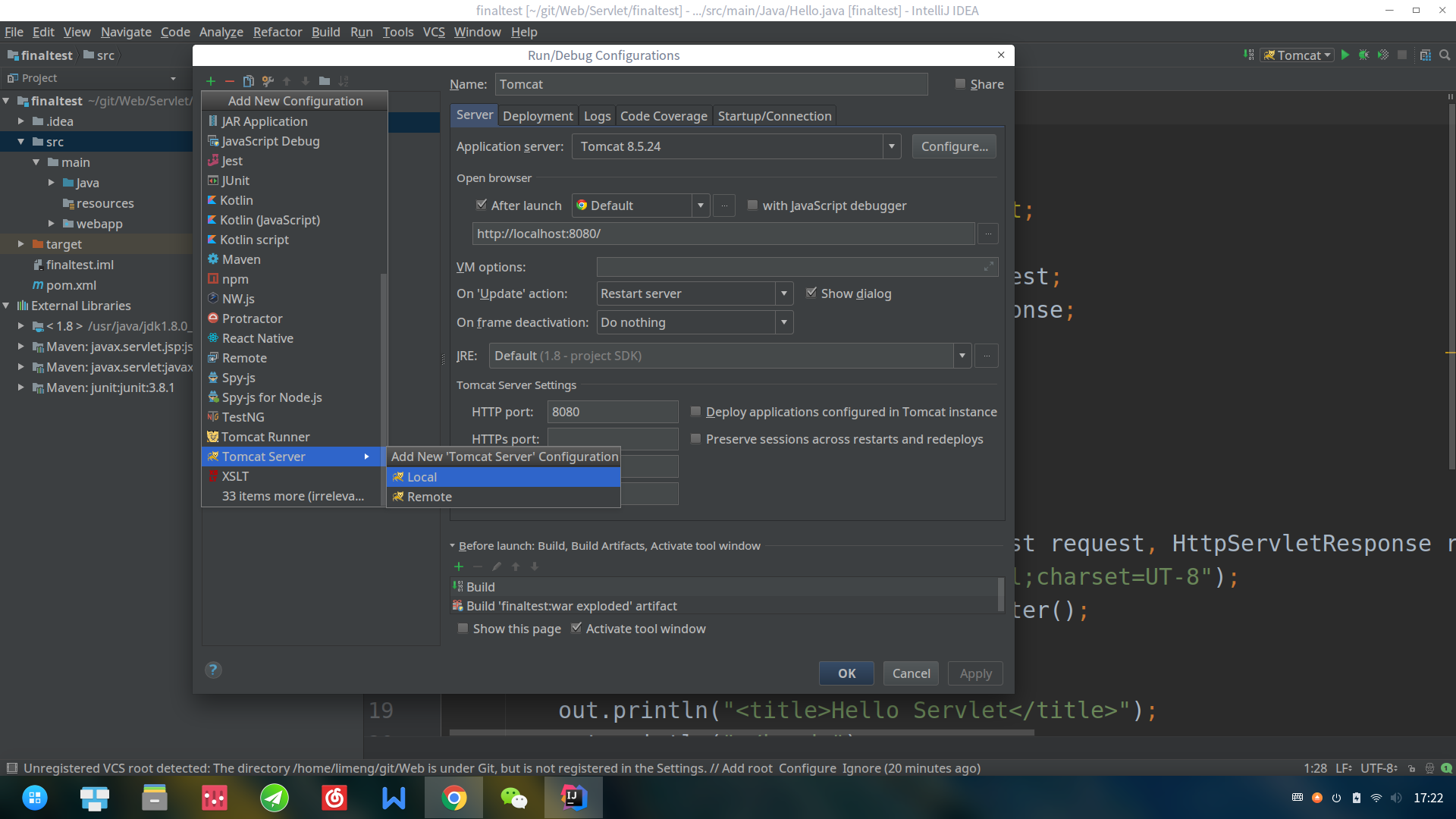Add a before-launch task with green plus
Viewport: 1456px width, 819px height.
[459, 566]
